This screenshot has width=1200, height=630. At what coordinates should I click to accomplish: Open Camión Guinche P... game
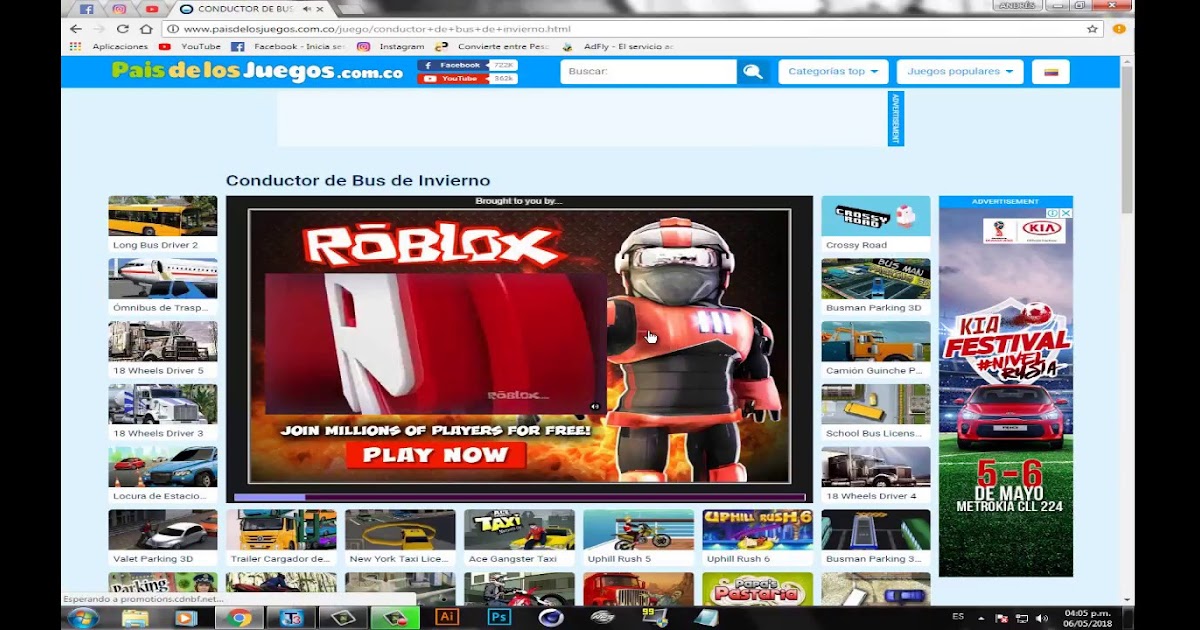[876, 350]
